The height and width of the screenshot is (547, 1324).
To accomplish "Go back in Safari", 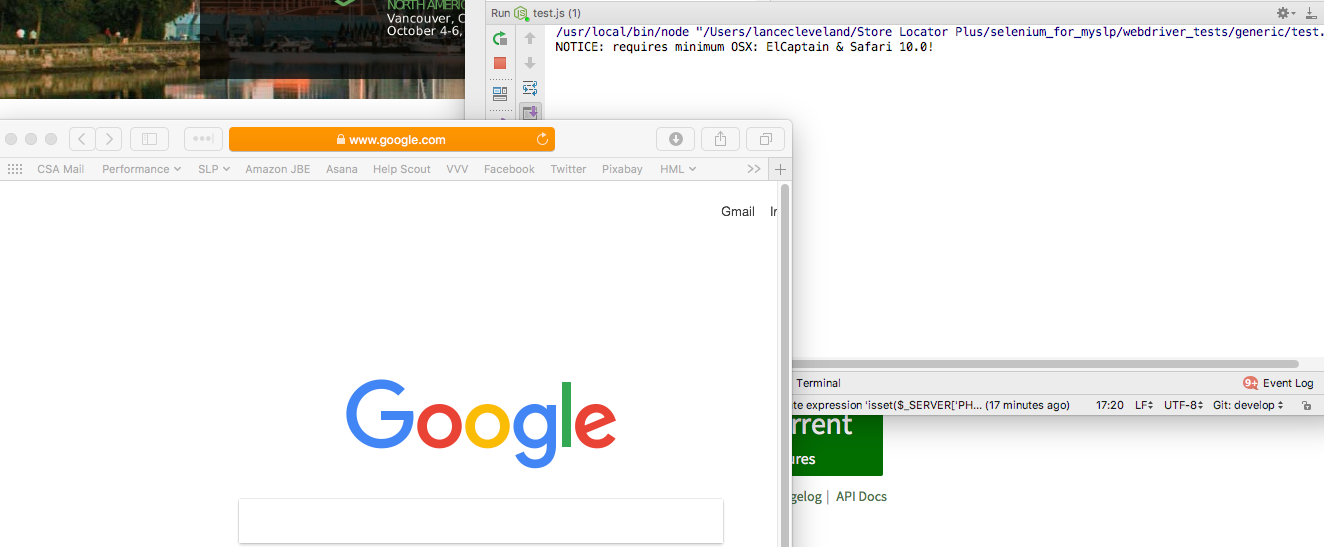I will point(82,139).
